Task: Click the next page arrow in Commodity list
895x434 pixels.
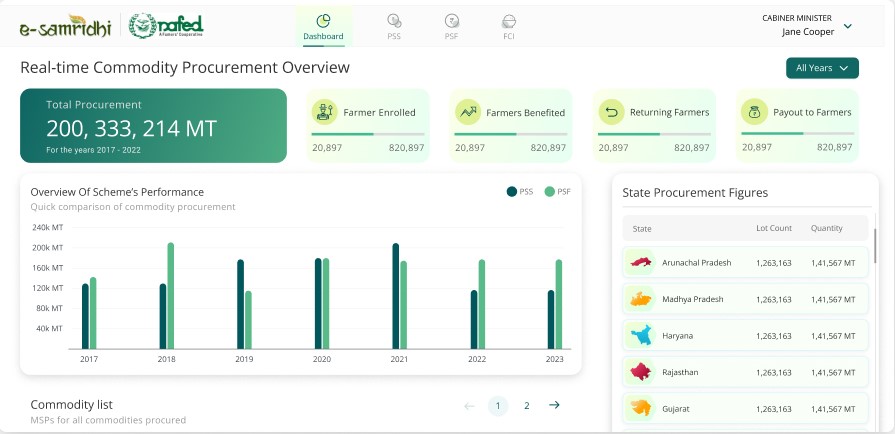Action: click(554, 406)
